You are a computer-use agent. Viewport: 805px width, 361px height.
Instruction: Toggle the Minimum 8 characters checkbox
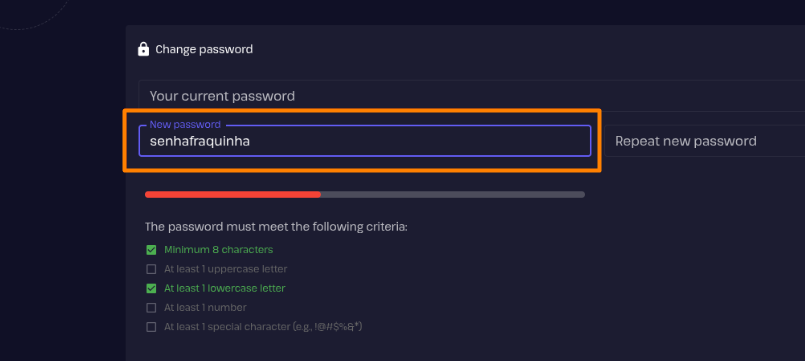(151, 250)
